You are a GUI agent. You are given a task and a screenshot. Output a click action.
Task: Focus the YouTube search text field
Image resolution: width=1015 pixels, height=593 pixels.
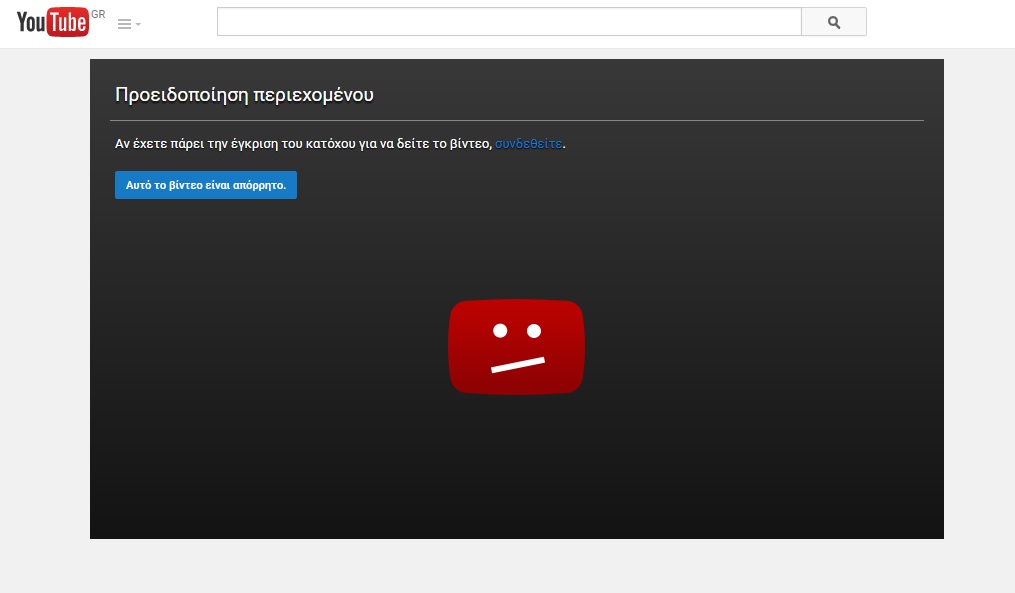508,22
